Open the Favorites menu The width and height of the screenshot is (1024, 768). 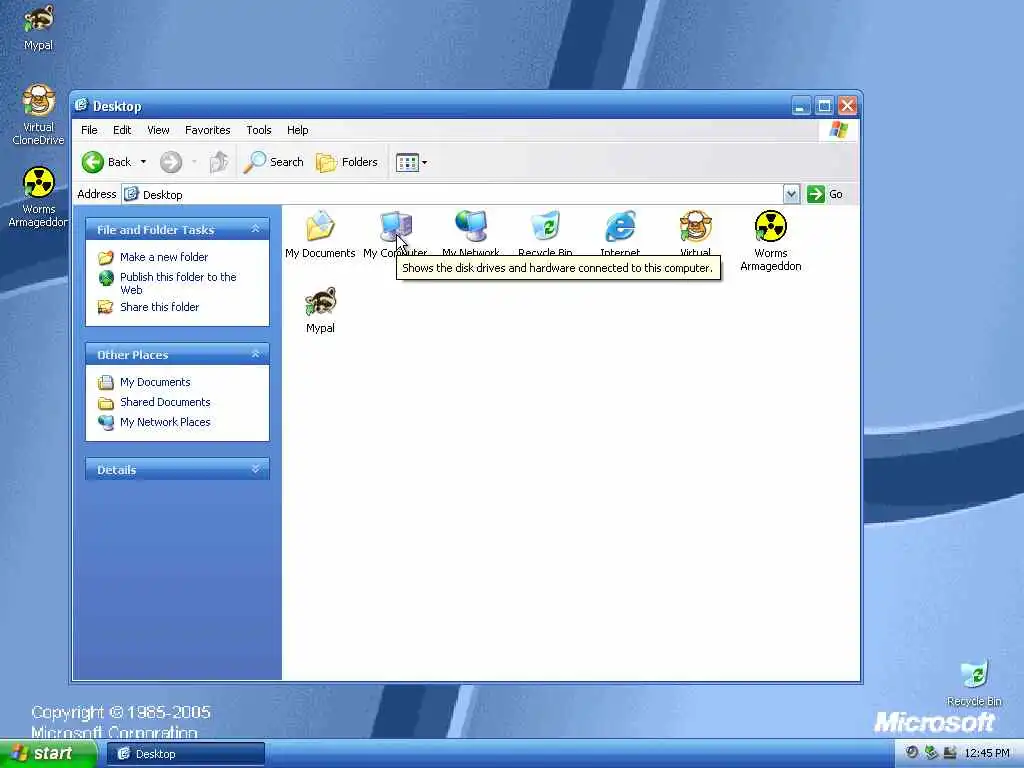[208, 130]
